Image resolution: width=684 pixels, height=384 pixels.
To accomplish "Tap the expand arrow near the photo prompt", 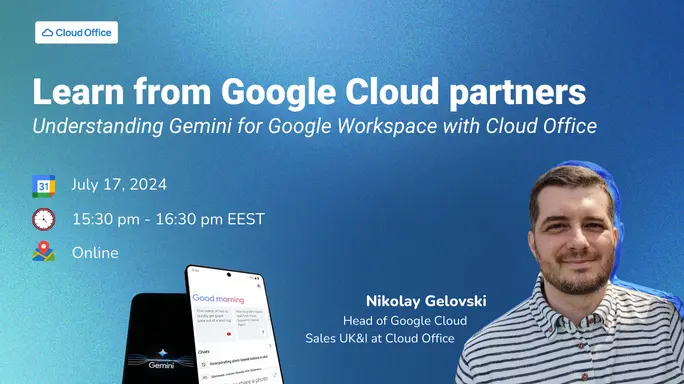I will tap(275, 375).
